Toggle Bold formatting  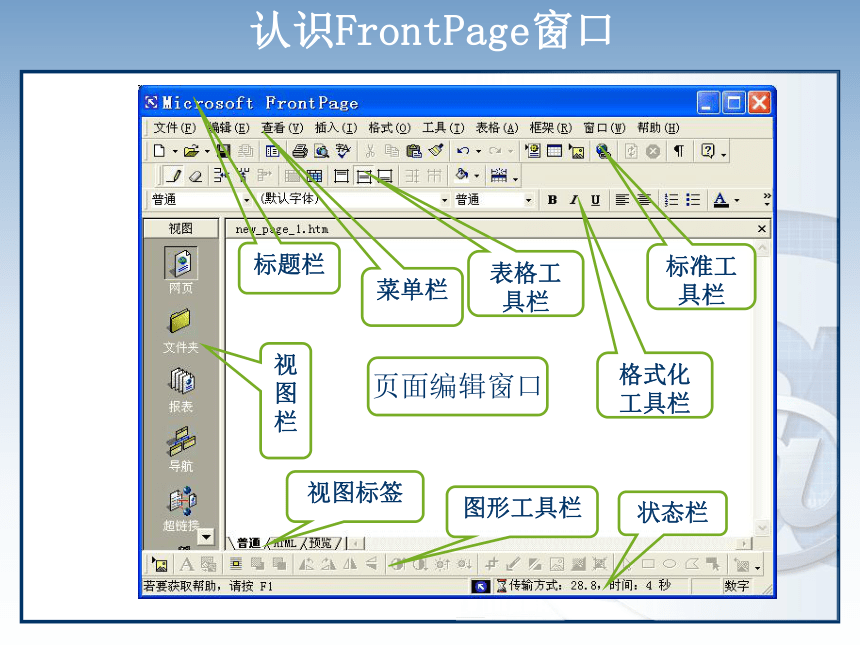click(552, 200)
